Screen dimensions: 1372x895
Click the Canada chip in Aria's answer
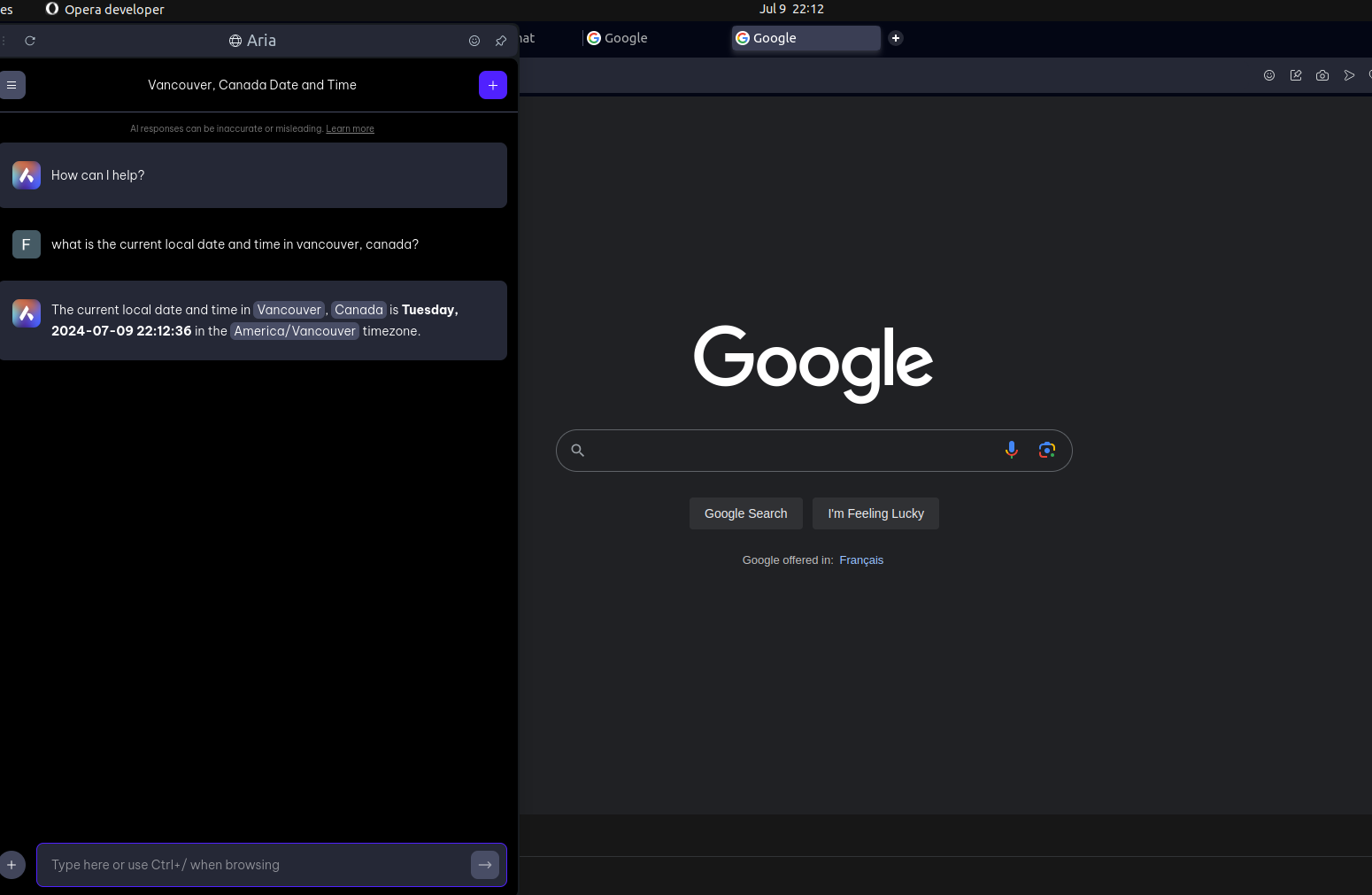358,310
